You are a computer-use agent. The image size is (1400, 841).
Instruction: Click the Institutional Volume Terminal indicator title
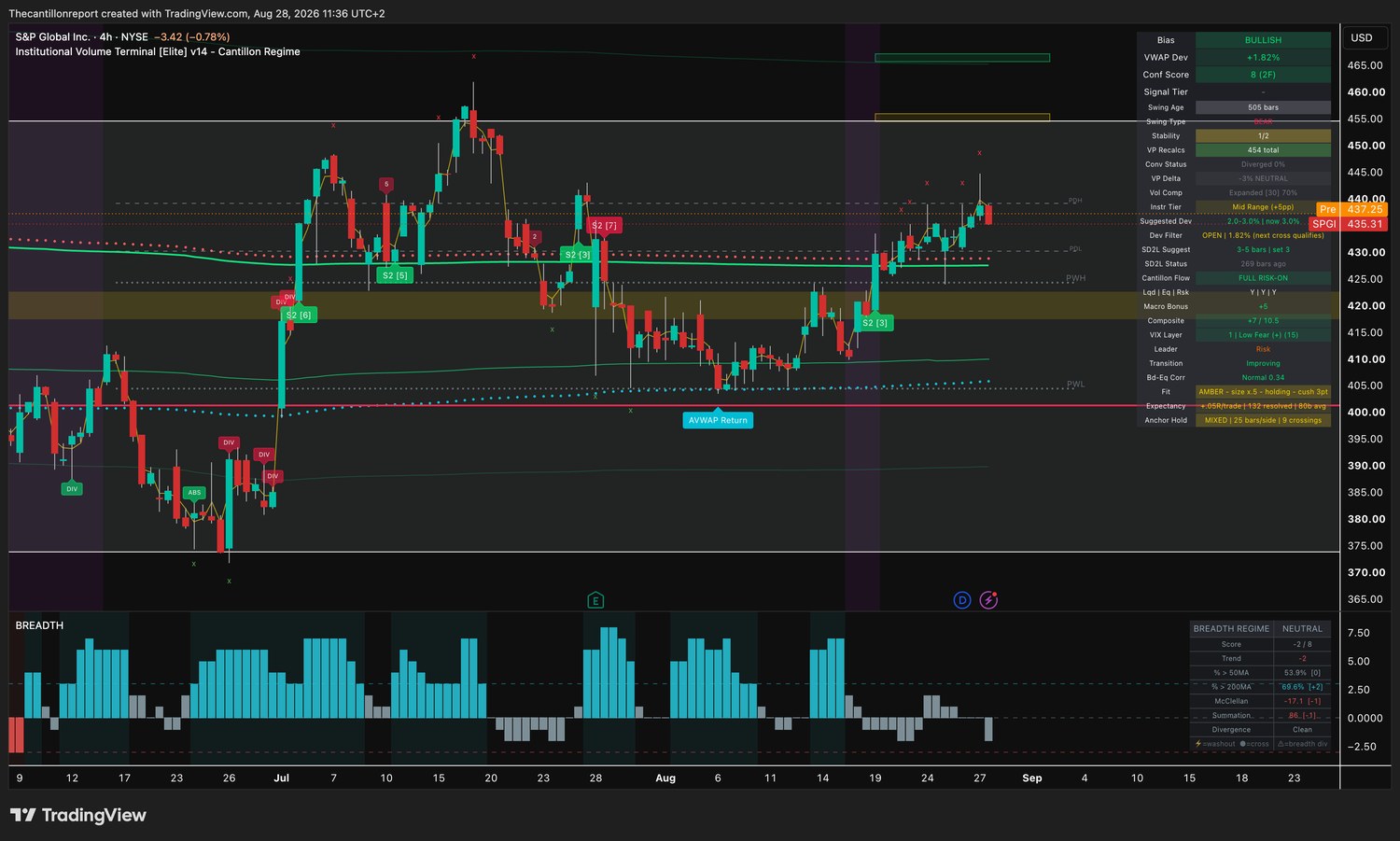[x=158, y=52]
